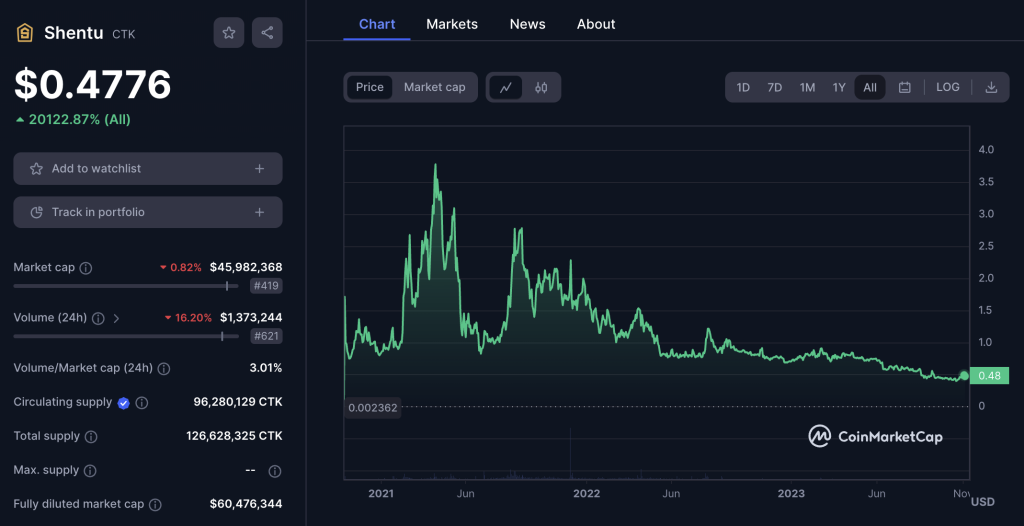Open the Markets tab
1024x526 pixels.
[x=452, y=24]
